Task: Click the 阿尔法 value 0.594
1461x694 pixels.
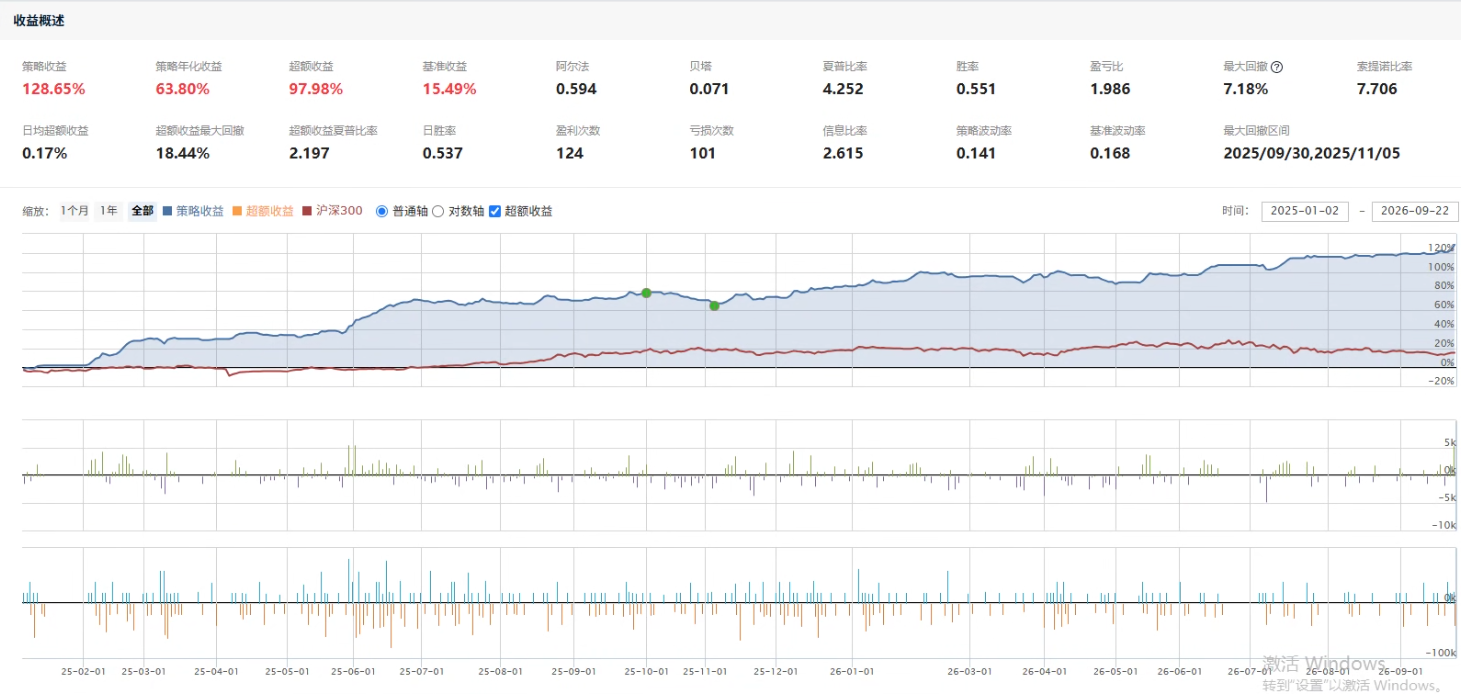Action: (576, 89)
